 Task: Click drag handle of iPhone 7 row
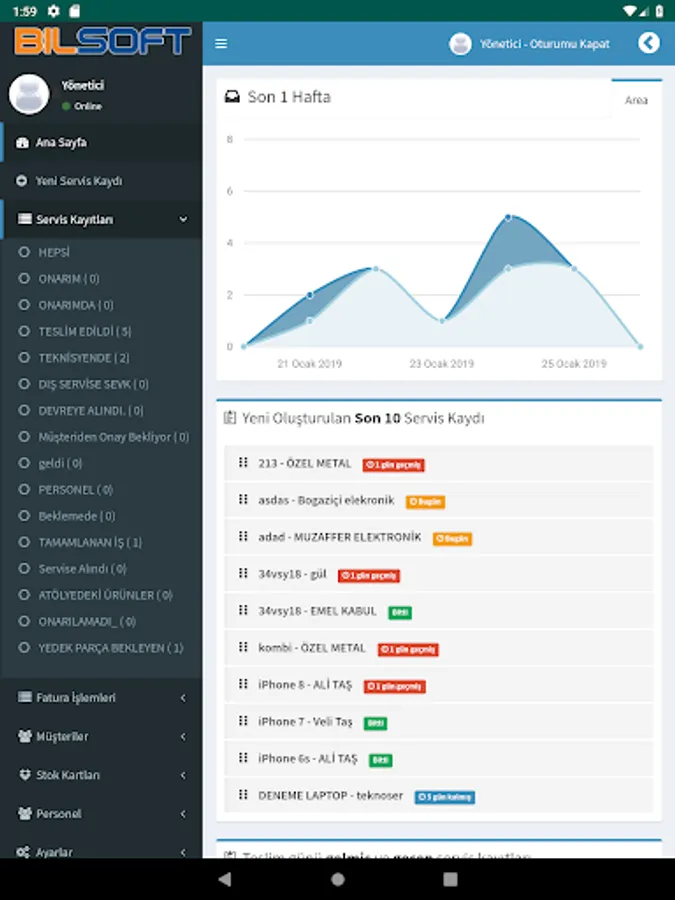(243, 721)
